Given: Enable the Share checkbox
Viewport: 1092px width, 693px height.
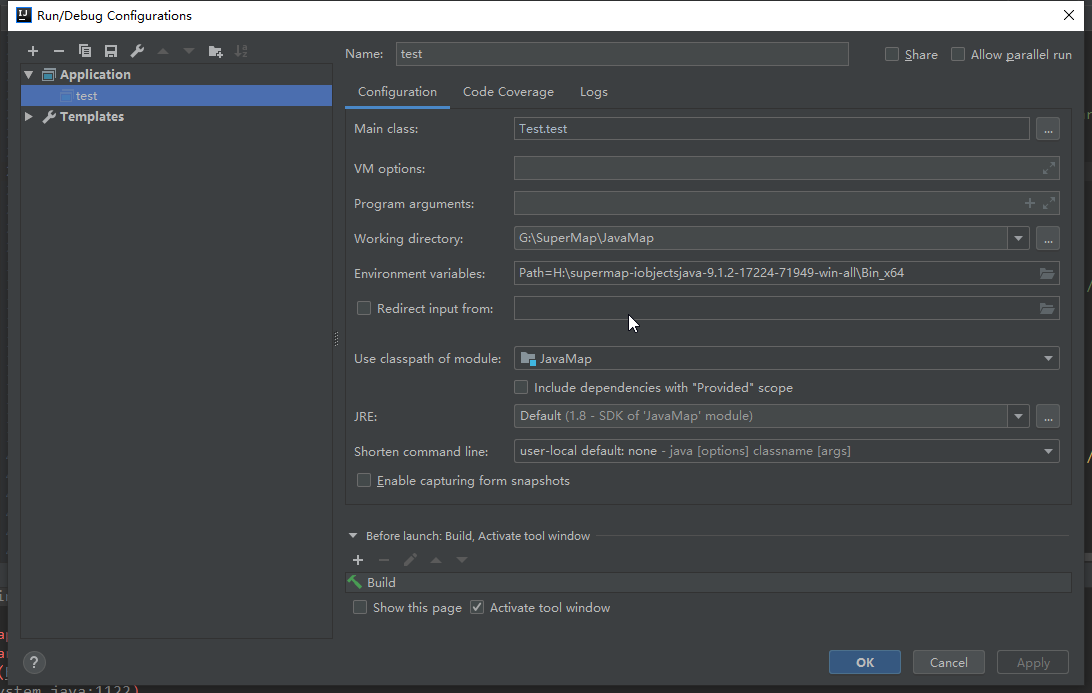Looking at the screenshot, I should click(891, 54).
